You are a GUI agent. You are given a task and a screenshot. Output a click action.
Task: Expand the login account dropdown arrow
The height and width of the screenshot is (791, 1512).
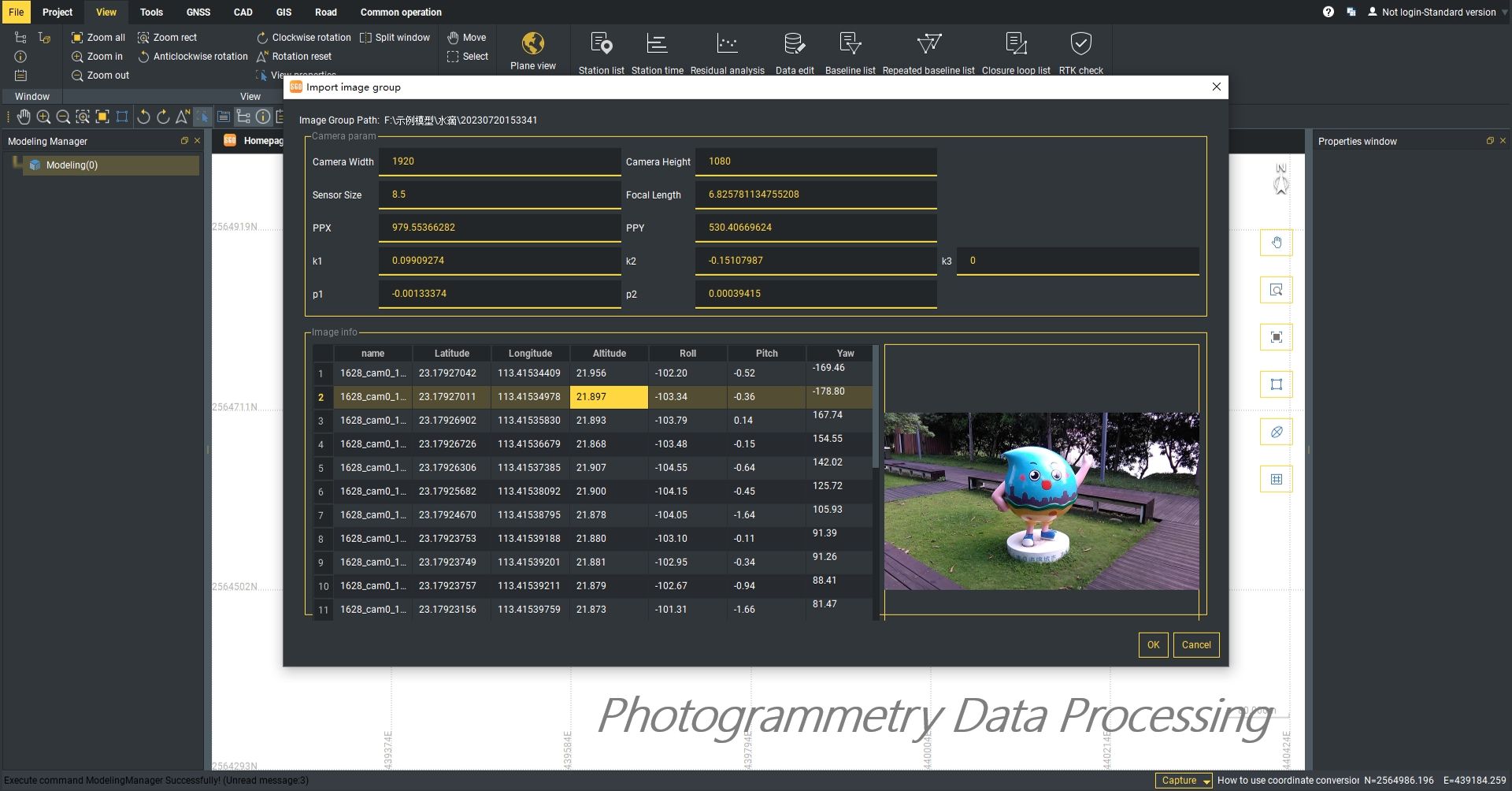coord(1503,13)
